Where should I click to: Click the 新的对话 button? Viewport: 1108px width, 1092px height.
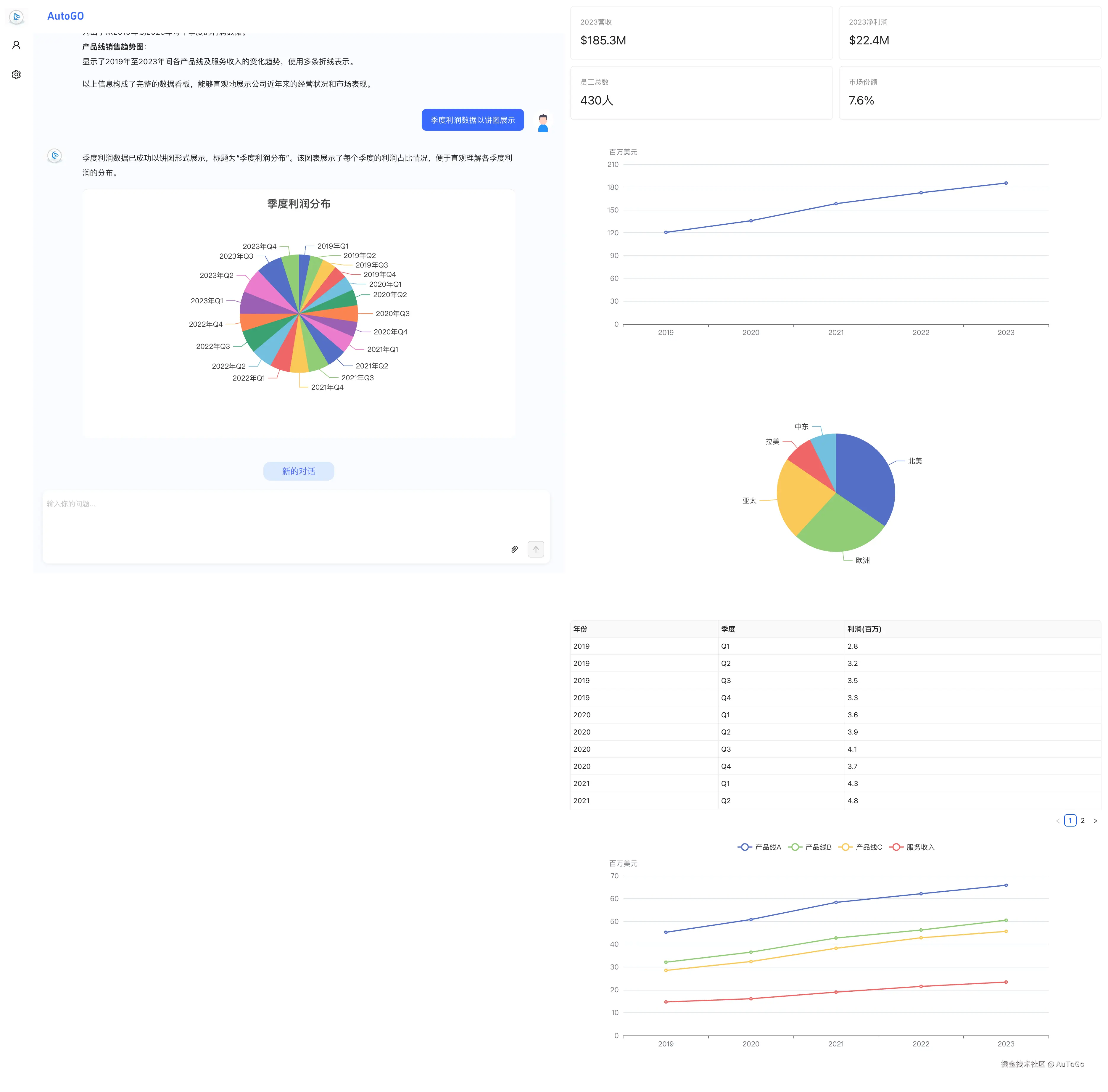[298, 471]
